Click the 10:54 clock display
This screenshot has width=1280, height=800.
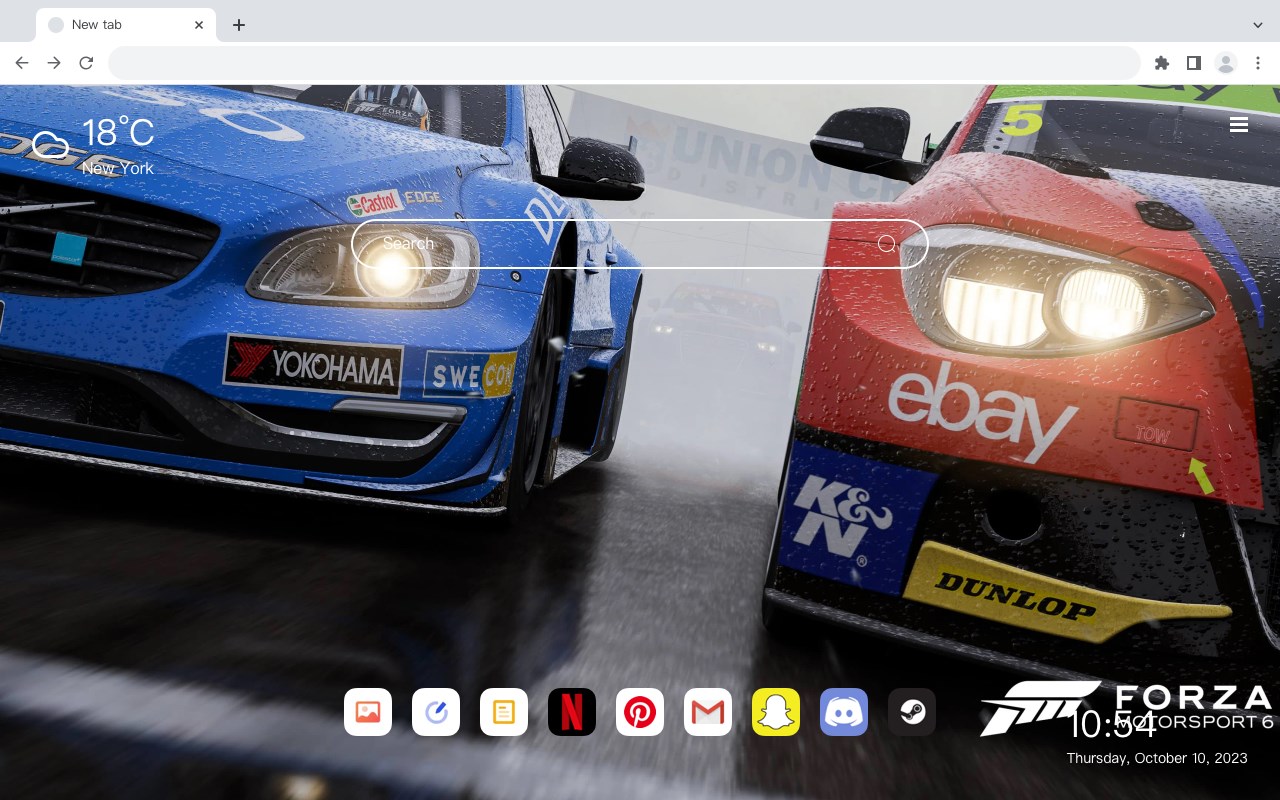pyautogui.click(x=1111, y=724)
